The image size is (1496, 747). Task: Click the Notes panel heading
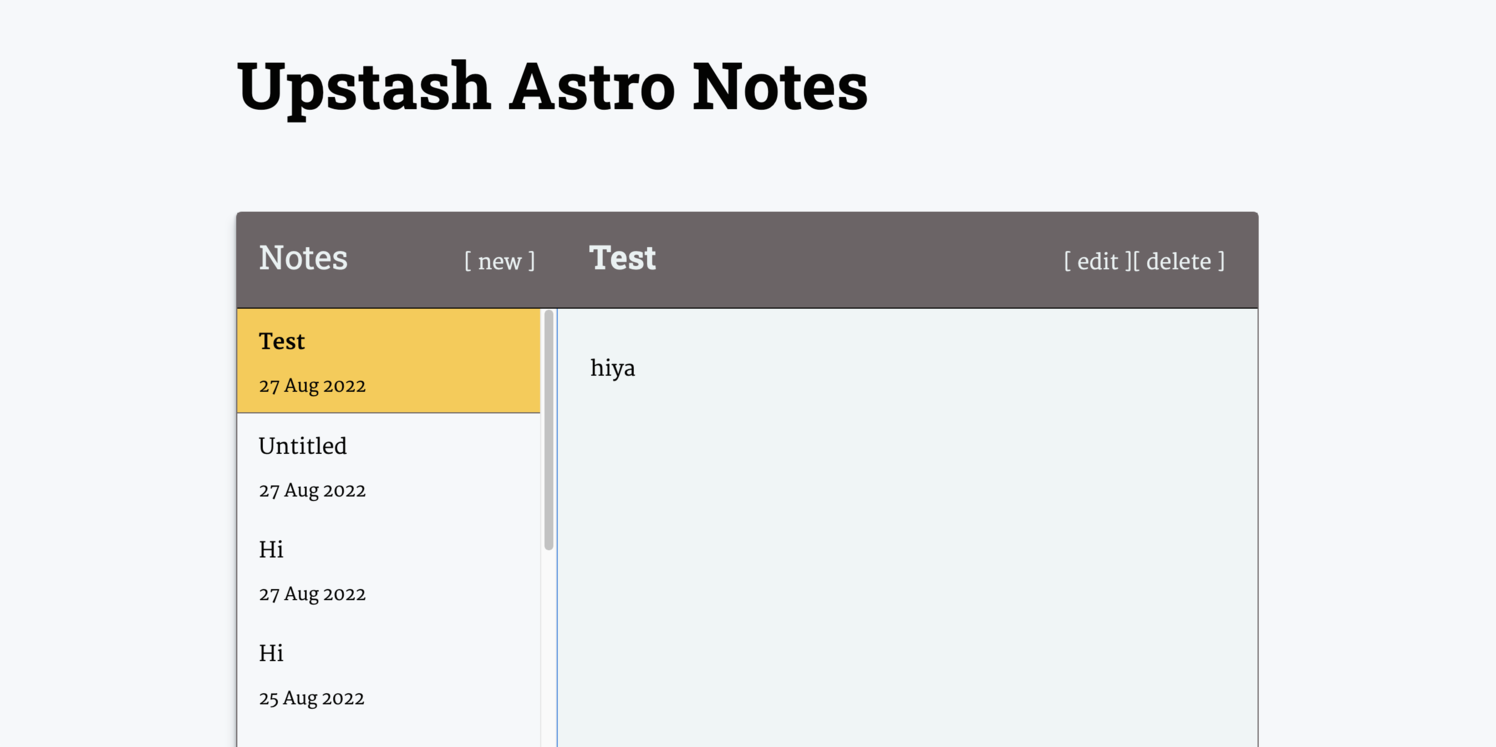click(303, 258)
